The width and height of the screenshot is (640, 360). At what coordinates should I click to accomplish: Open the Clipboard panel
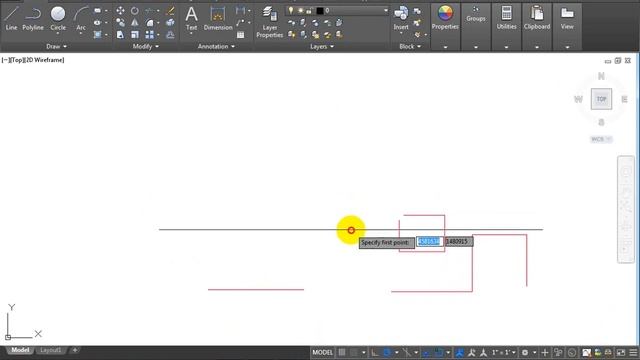(537, 18)
